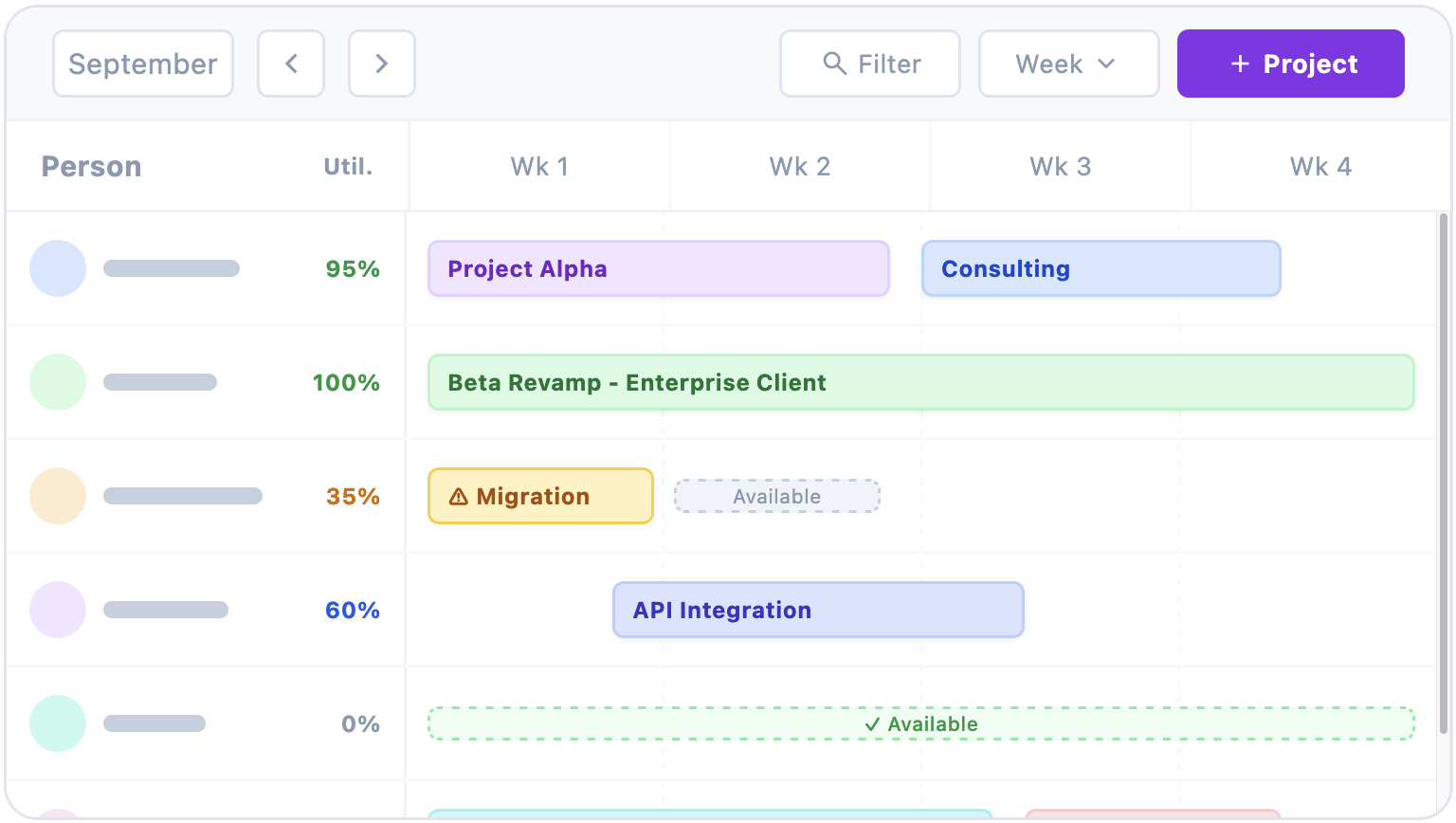Select the Beta Revamp - Enterprise Client bar

tap(919, 382)
